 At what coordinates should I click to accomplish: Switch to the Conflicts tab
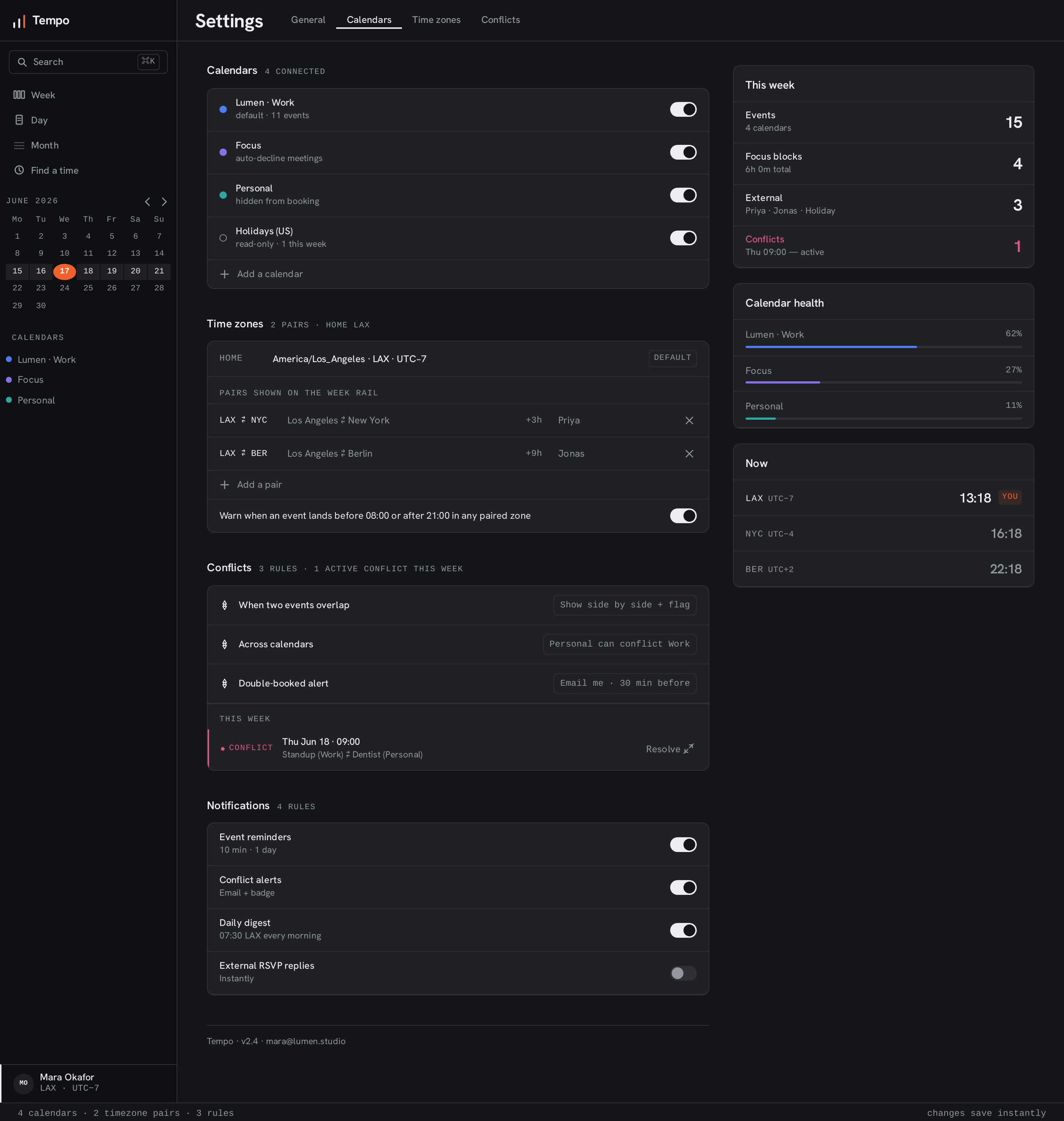(x=500, y=20)
